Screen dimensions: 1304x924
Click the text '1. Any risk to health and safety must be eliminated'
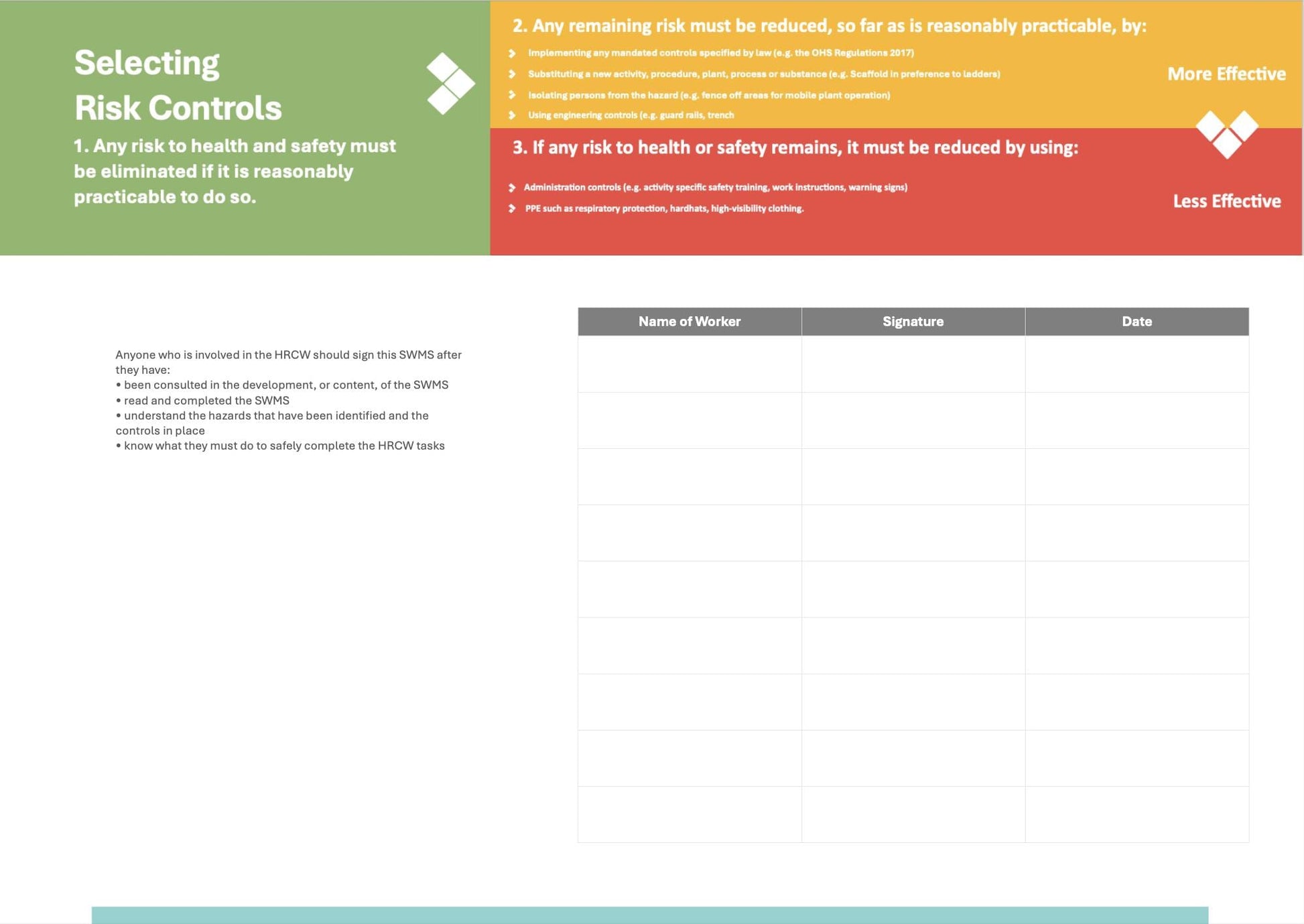pyautogui.click(x=235, y=172)
